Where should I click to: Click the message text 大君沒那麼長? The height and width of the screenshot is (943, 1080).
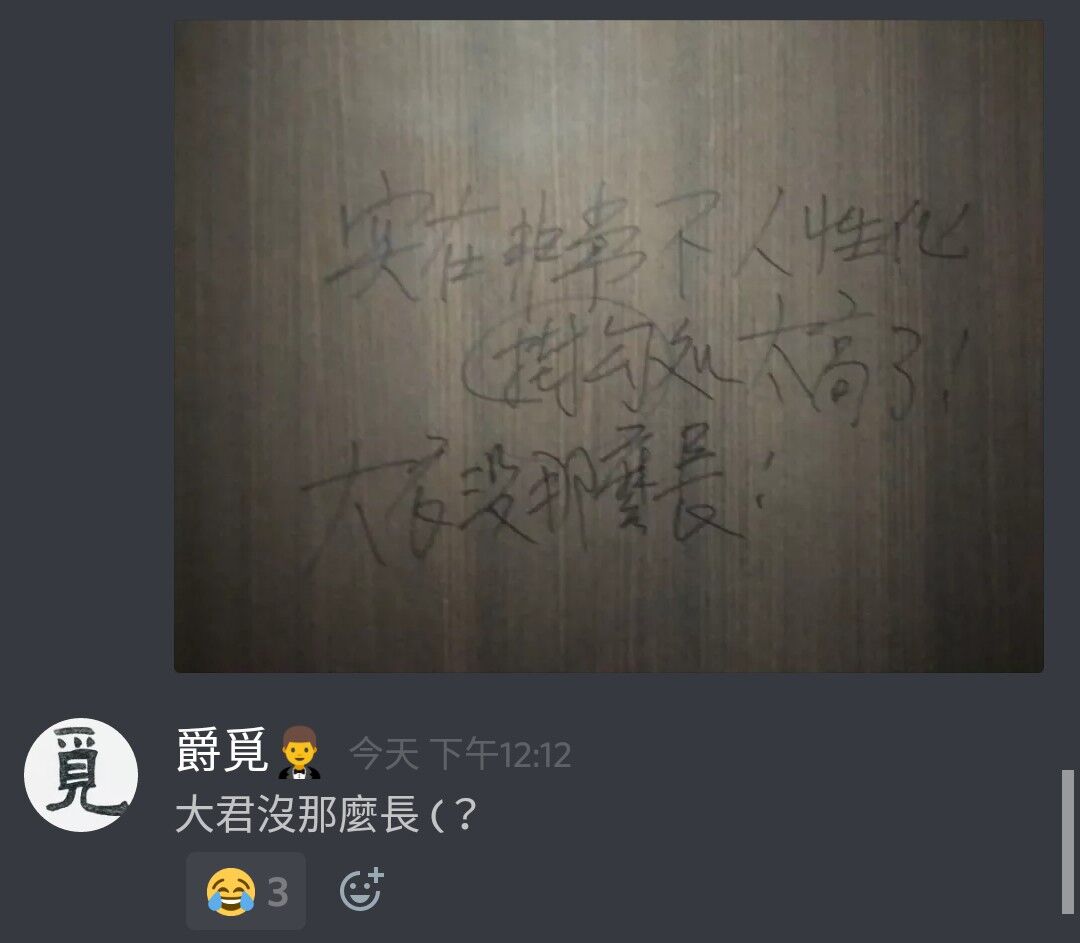(x=298, y=815)
